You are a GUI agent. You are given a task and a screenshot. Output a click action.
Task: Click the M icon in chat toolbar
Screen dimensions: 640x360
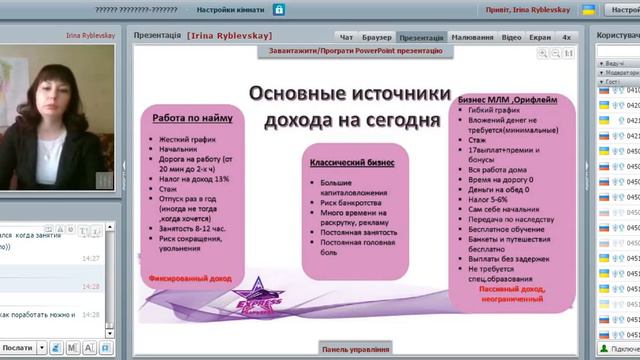(73, 348)
